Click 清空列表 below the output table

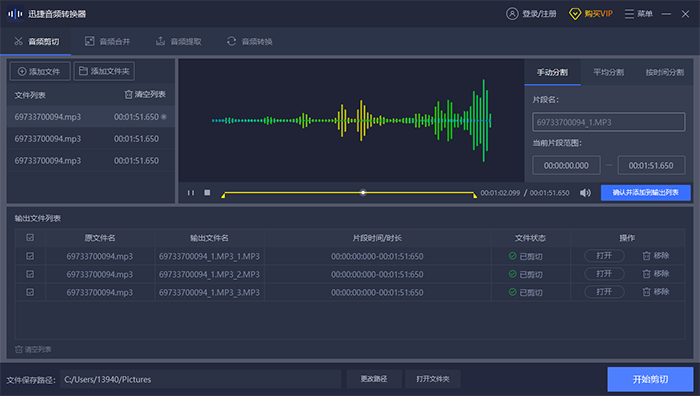33,349
